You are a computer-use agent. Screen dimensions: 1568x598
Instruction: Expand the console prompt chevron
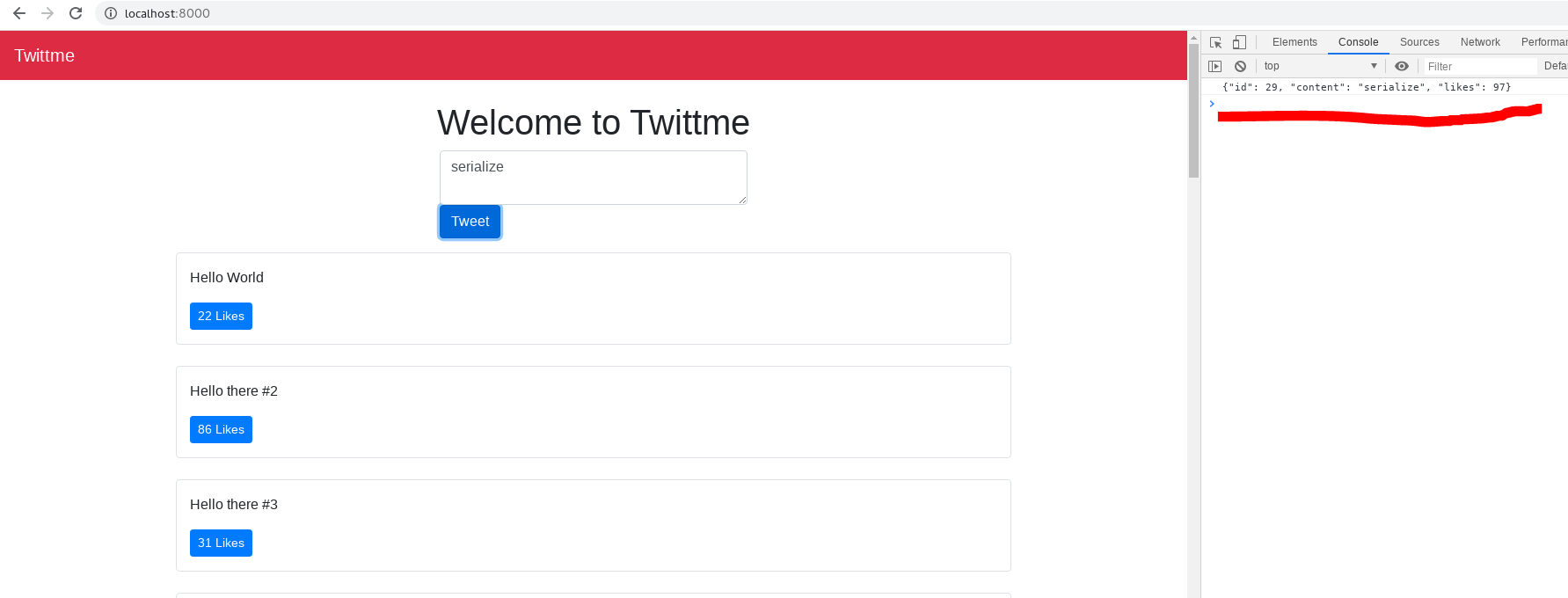[1212, 104]
